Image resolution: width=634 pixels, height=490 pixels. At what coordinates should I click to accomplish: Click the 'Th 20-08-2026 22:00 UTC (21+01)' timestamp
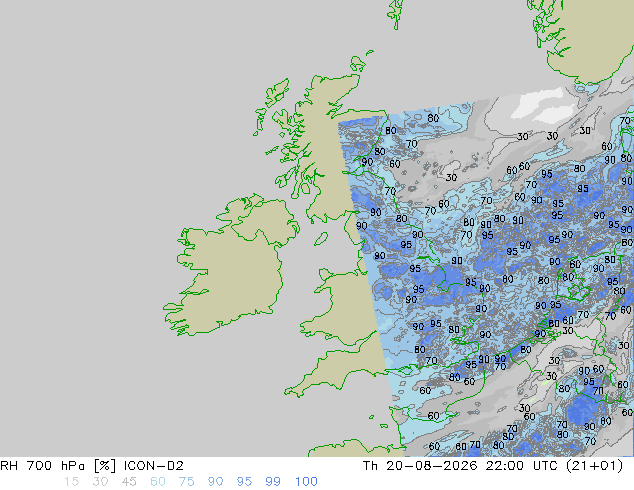(x=493, y=466)
